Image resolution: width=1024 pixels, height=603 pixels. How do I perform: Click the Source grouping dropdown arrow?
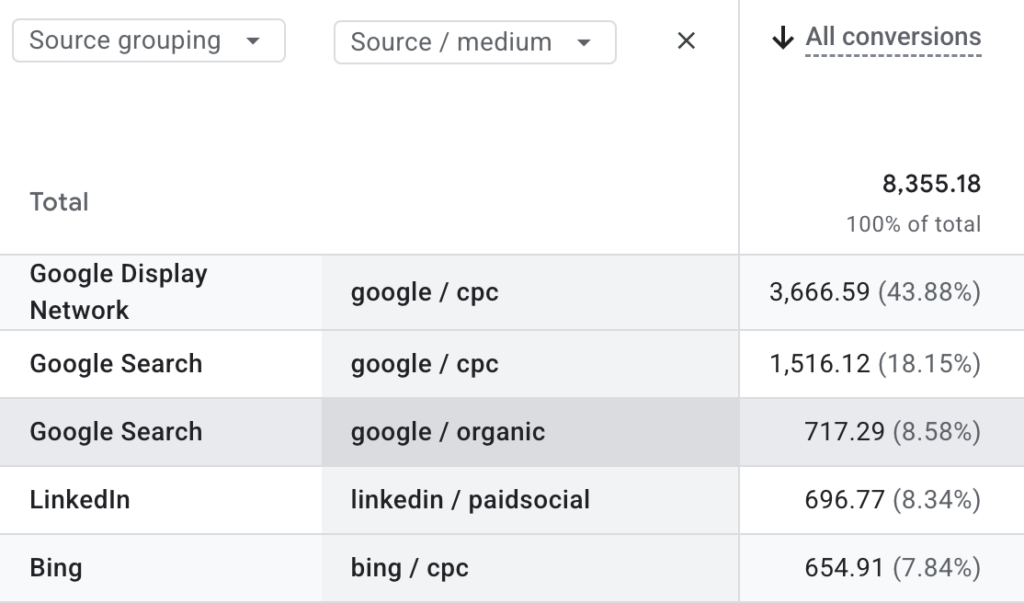click(x=253, y=41)
